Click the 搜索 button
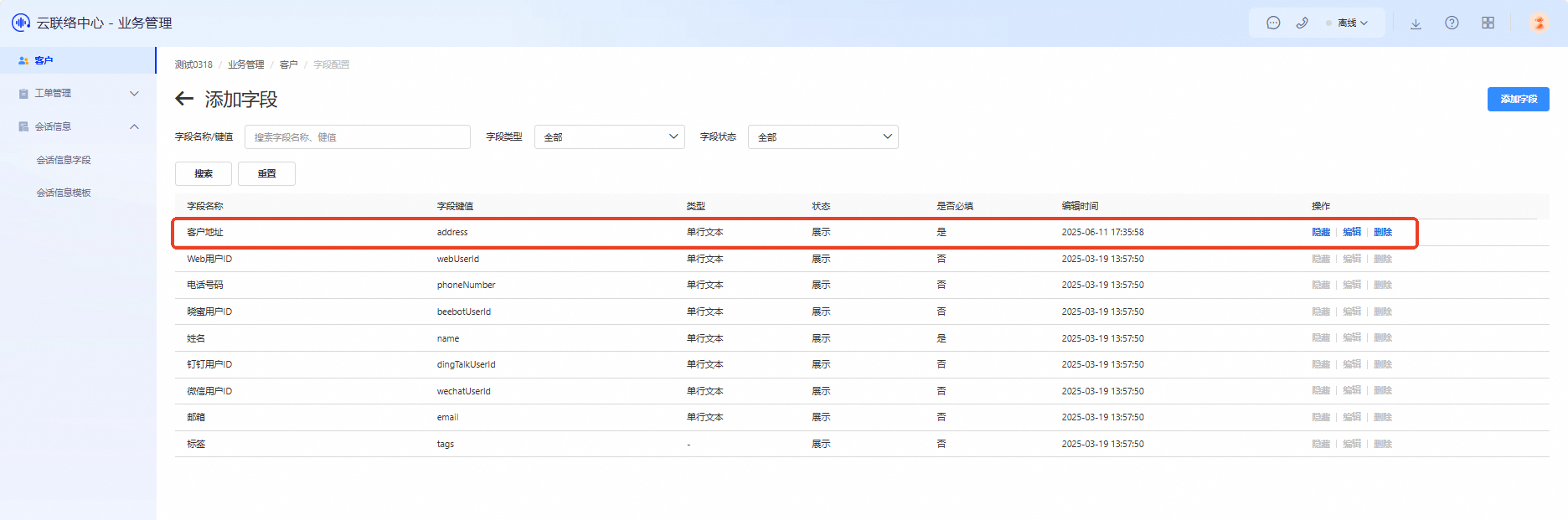 [204, 173]
